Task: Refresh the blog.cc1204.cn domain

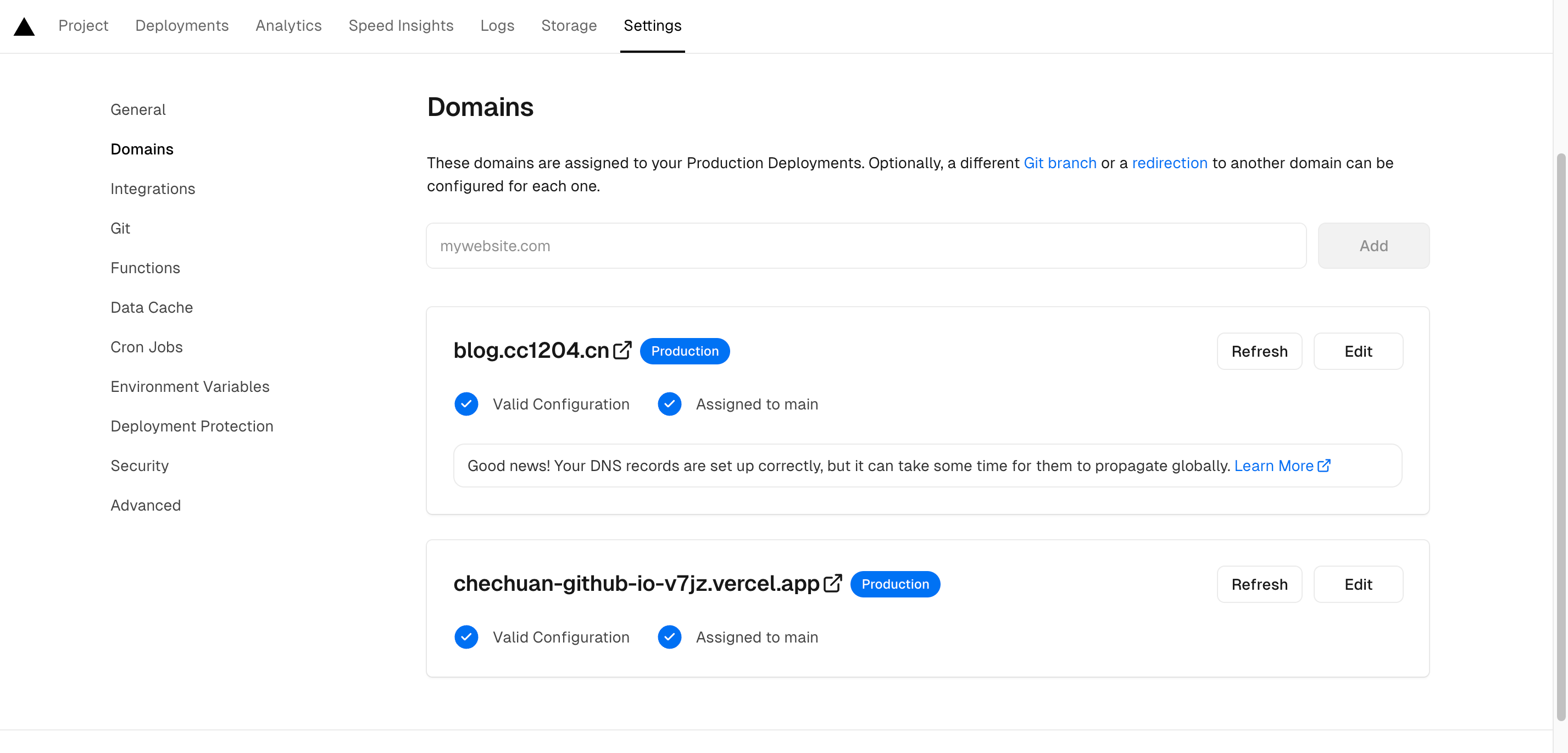Action: tap(1259, 351)
